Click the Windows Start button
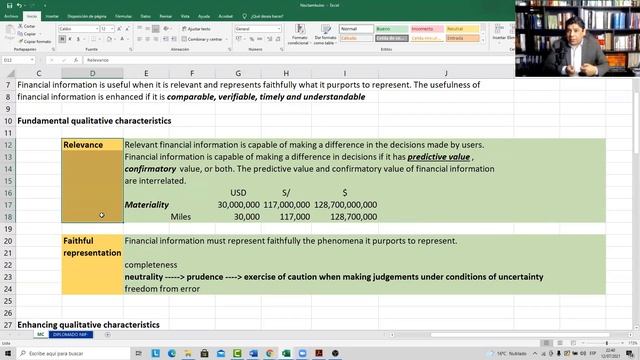Viewport: 640px width, 360px height. [7, 353]
